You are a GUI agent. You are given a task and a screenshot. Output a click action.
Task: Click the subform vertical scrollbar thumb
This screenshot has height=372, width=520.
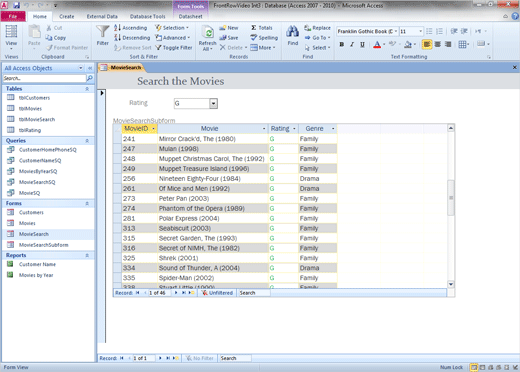click(451, 198)
